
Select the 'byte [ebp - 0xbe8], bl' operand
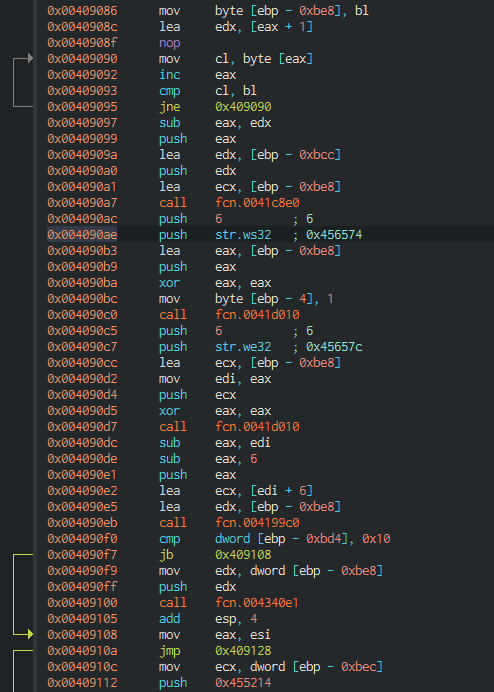(x=292, y=11)
